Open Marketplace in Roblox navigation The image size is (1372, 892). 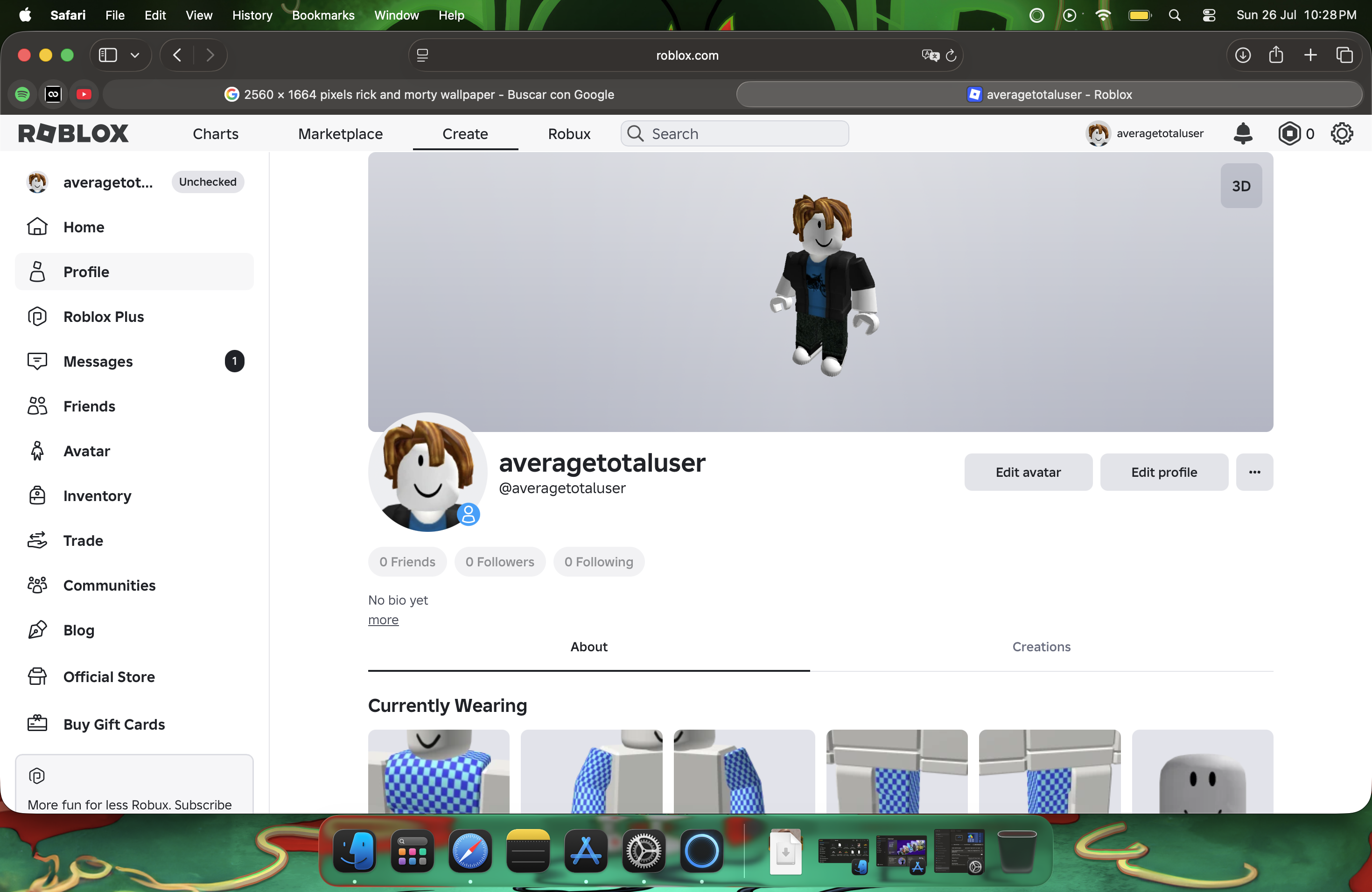tap(340, 134)
